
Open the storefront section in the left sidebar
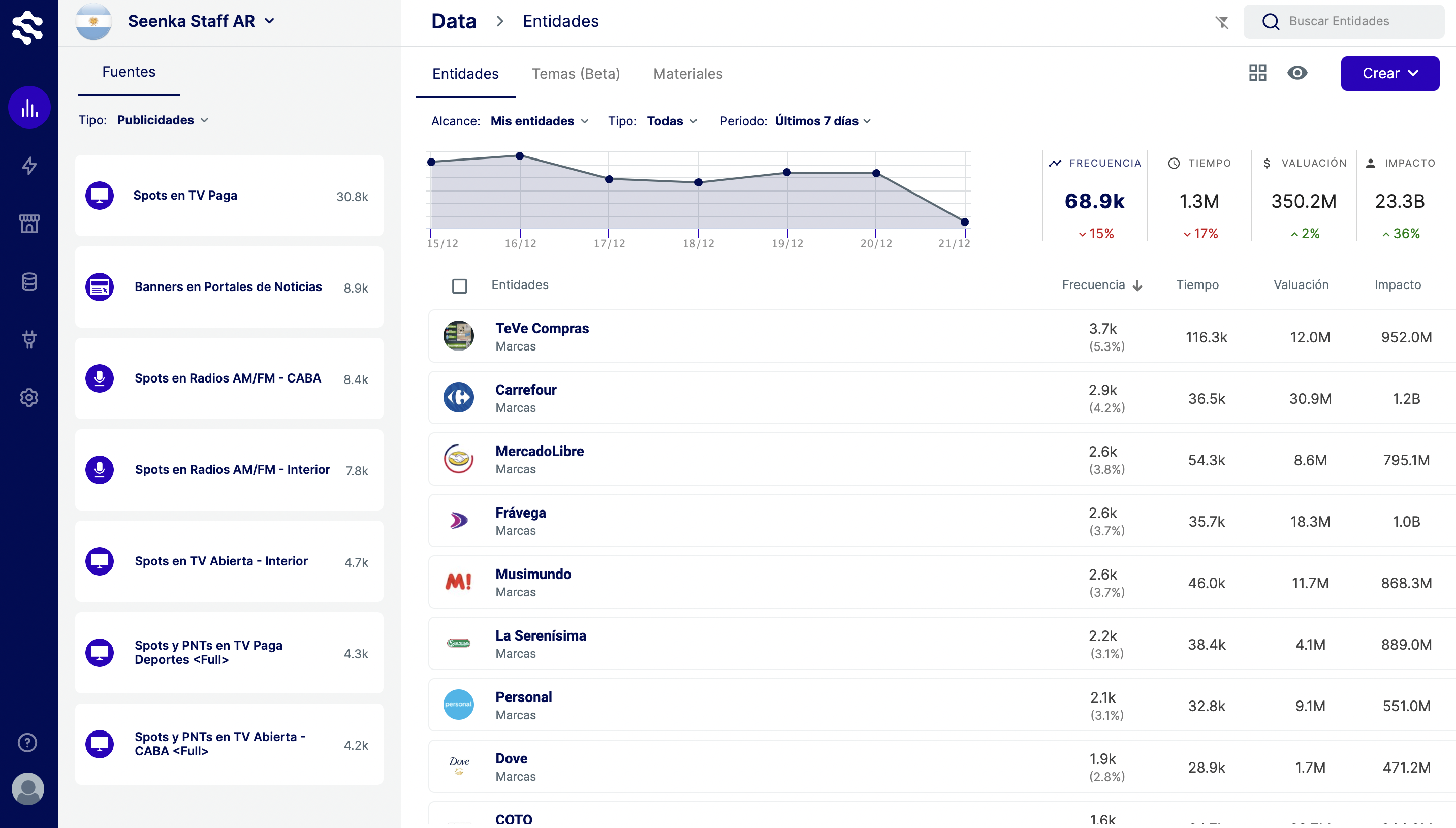point(29,224)
